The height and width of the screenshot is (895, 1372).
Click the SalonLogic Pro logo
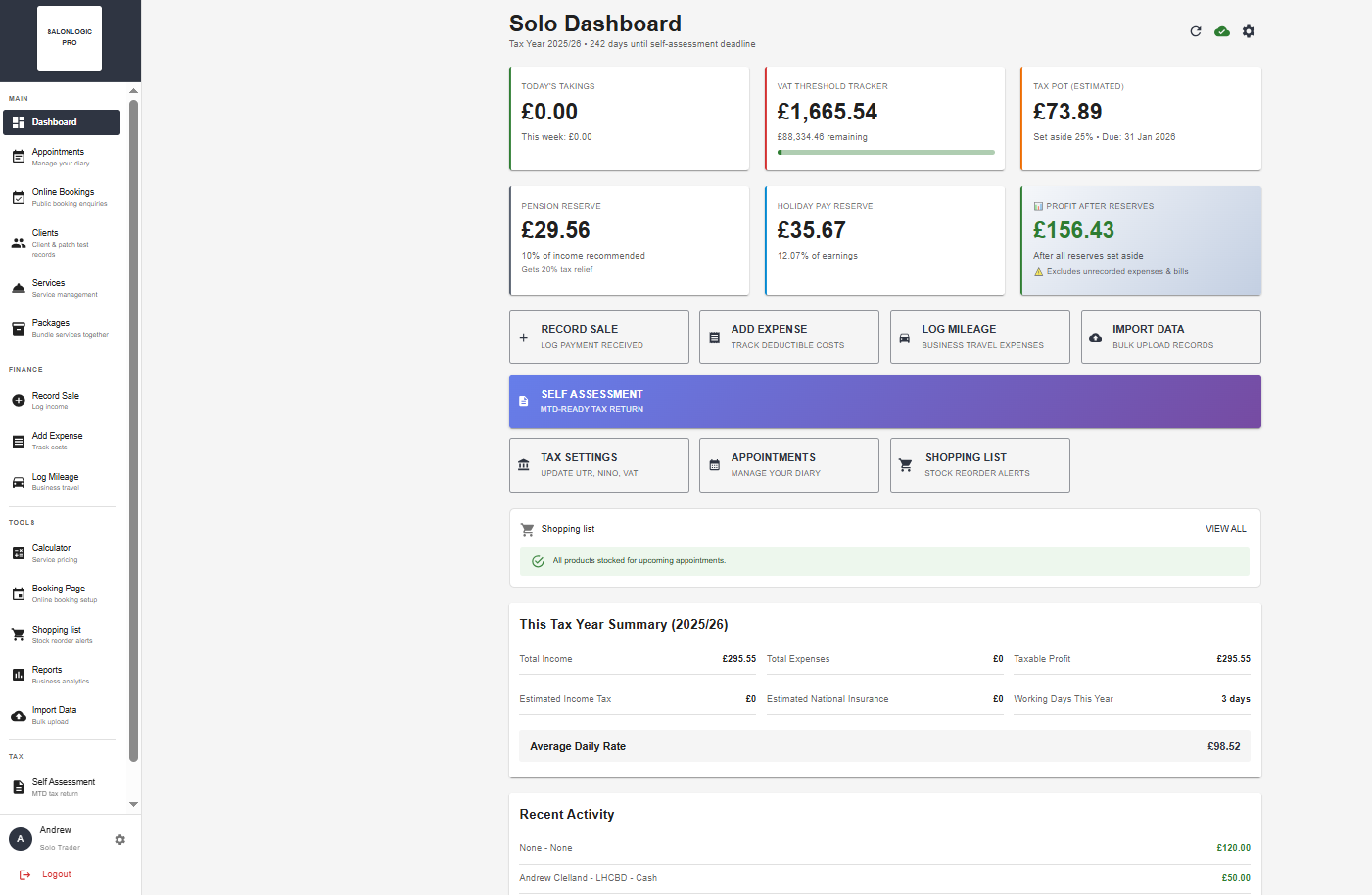click(x=70, y=38)
